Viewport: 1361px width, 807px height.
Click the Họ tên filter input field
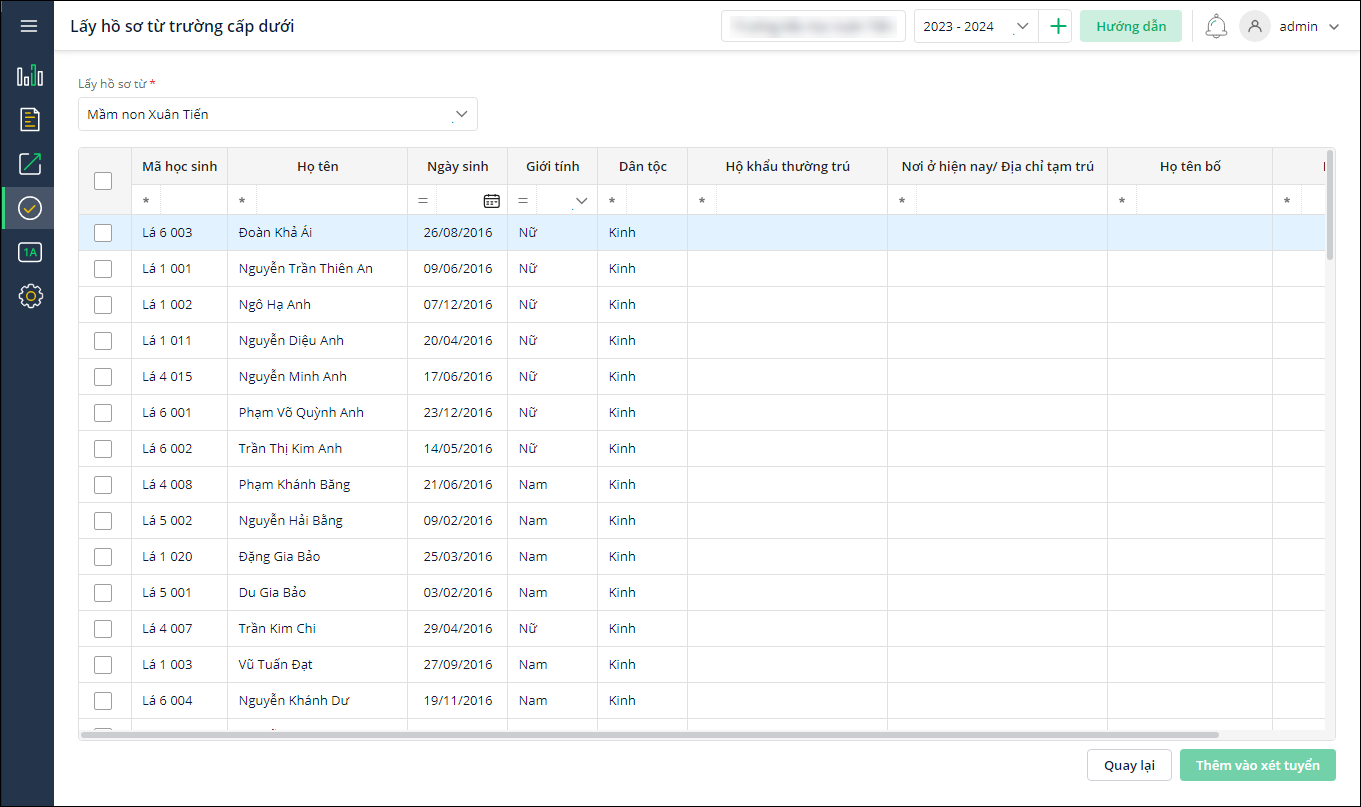click(x=330, y=201)
